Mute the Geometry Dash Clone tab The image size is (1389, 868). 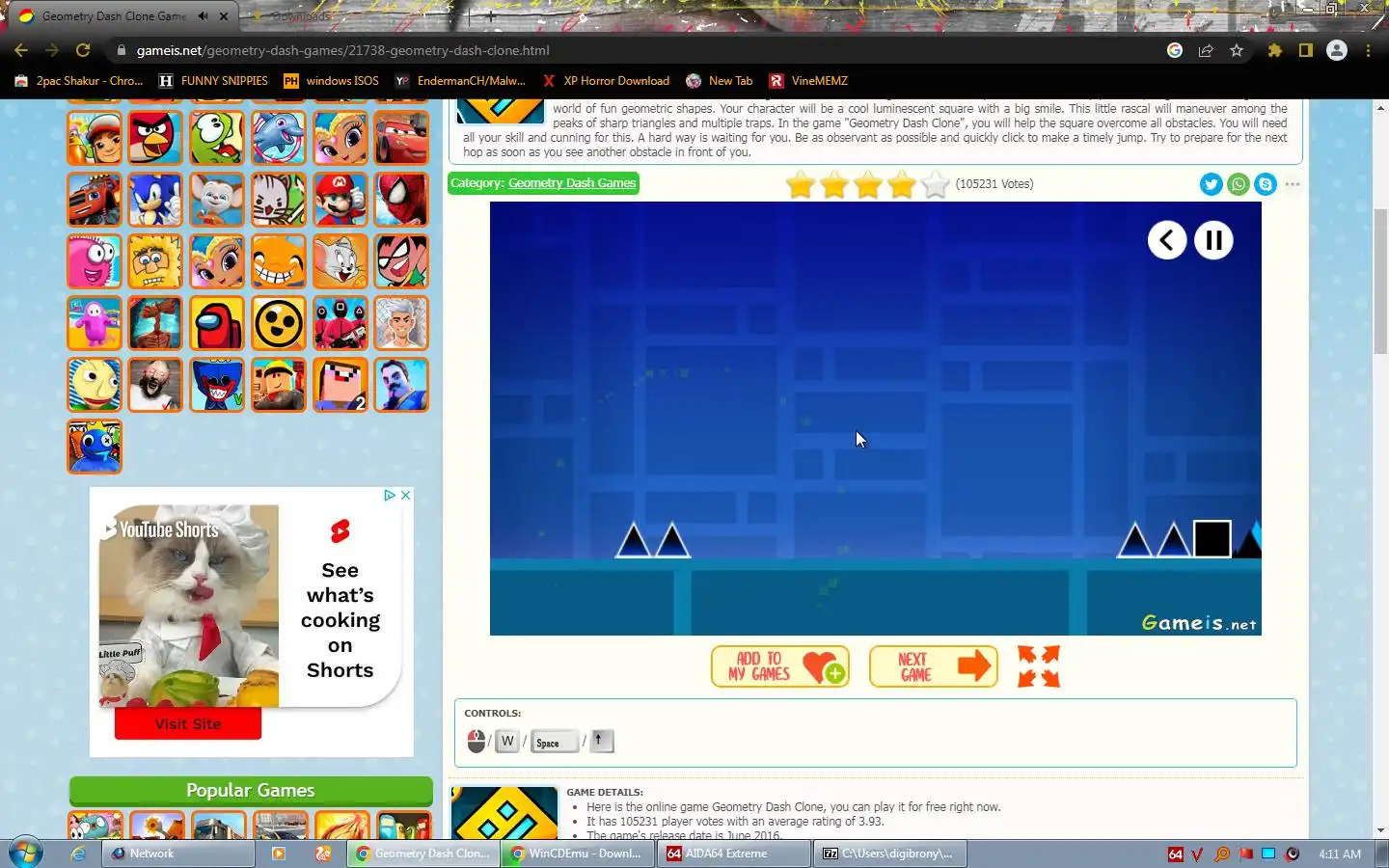(203, 16)
